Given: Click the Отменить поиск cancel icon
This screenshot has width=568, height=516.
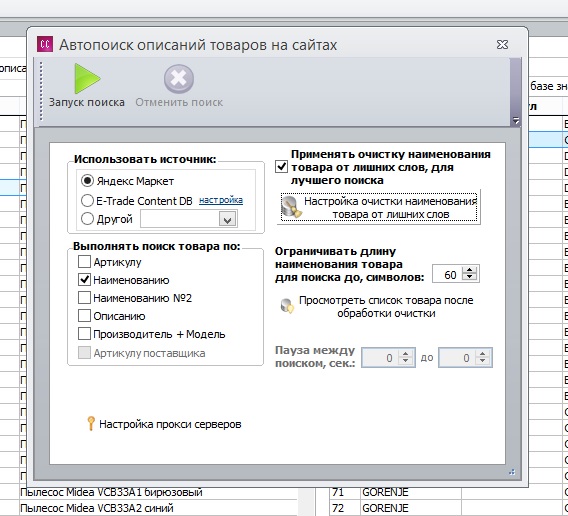Looking at the screenshot, I should coord(179,79).
